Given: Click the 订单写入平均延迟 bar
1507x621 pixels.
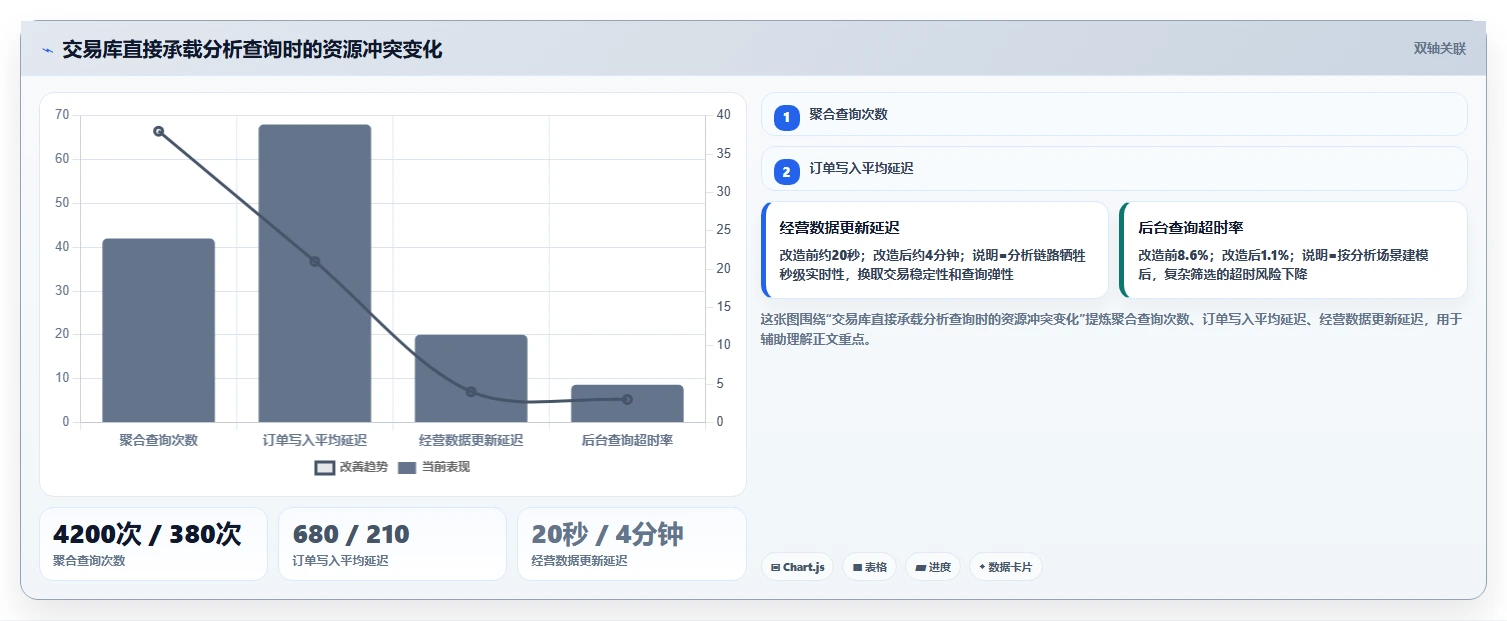Looking at the screenshot, I should 314,273.
